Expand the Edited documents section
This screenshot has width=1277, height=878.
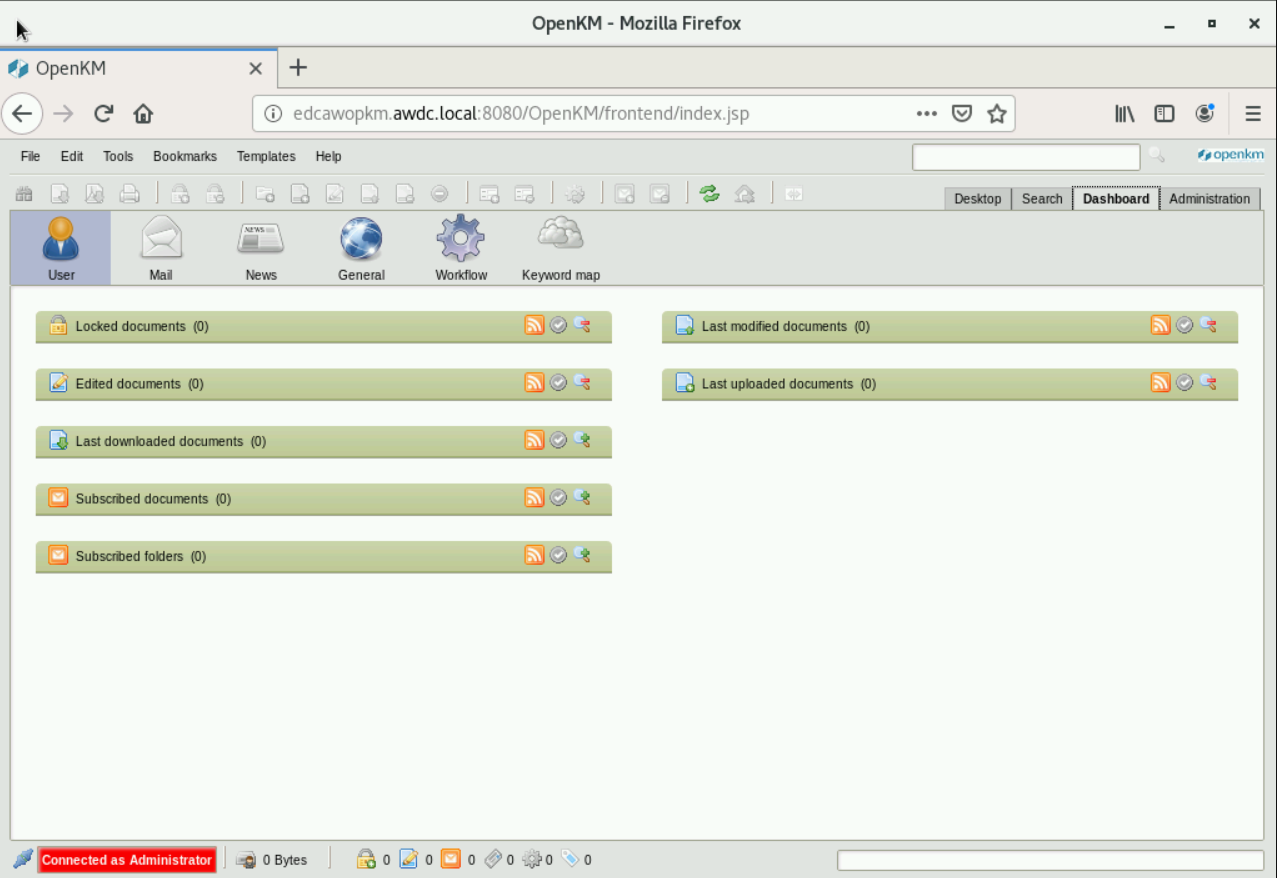click(x=323, y=384)
